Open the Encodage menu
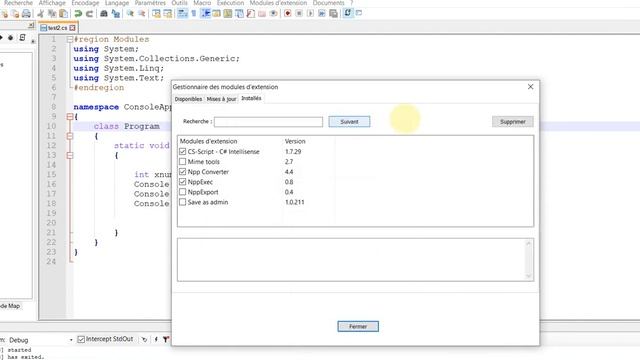 (85, 3)
